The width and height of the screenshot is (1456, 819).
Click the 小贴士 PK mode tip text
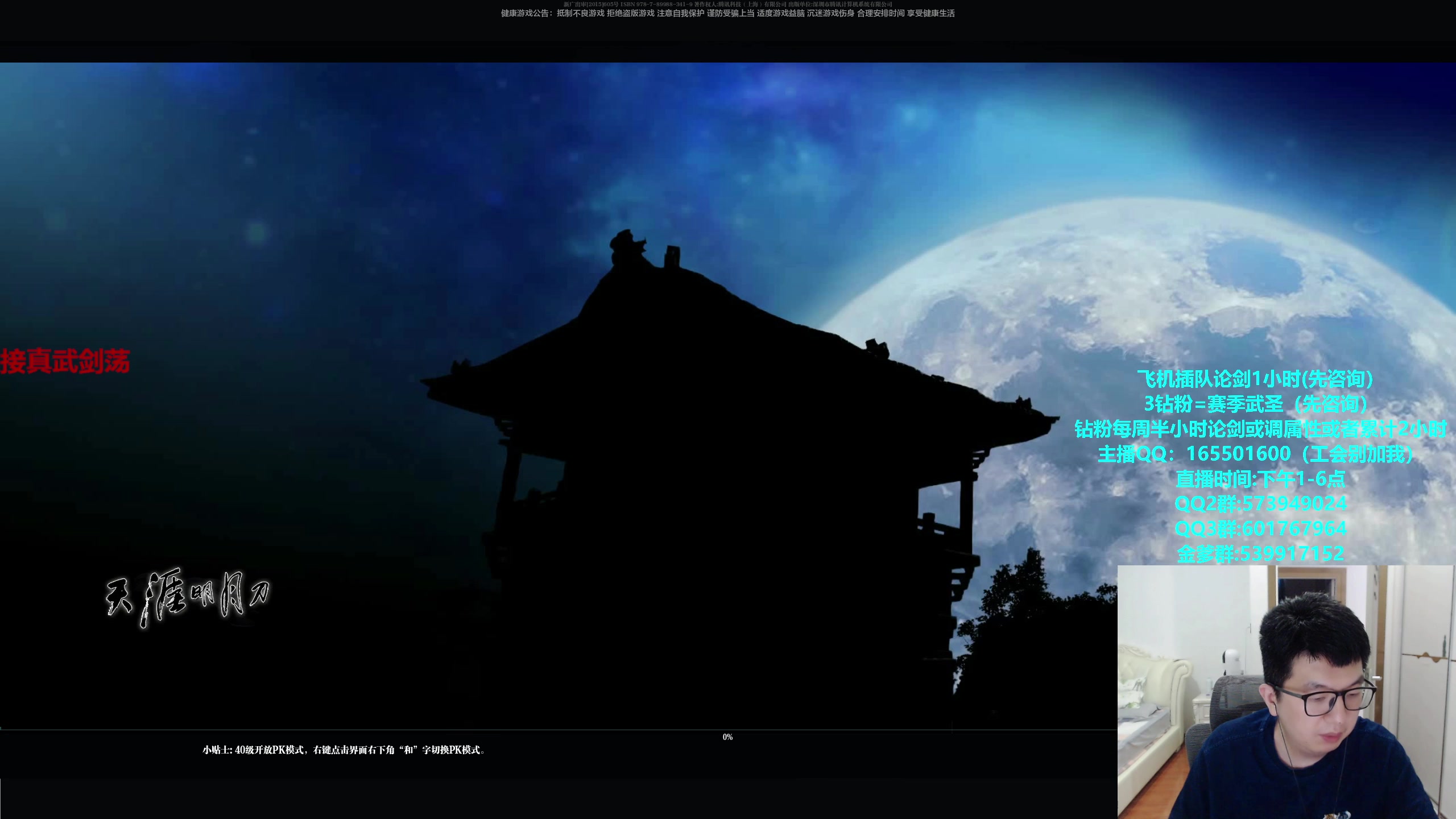pos(344,750)
